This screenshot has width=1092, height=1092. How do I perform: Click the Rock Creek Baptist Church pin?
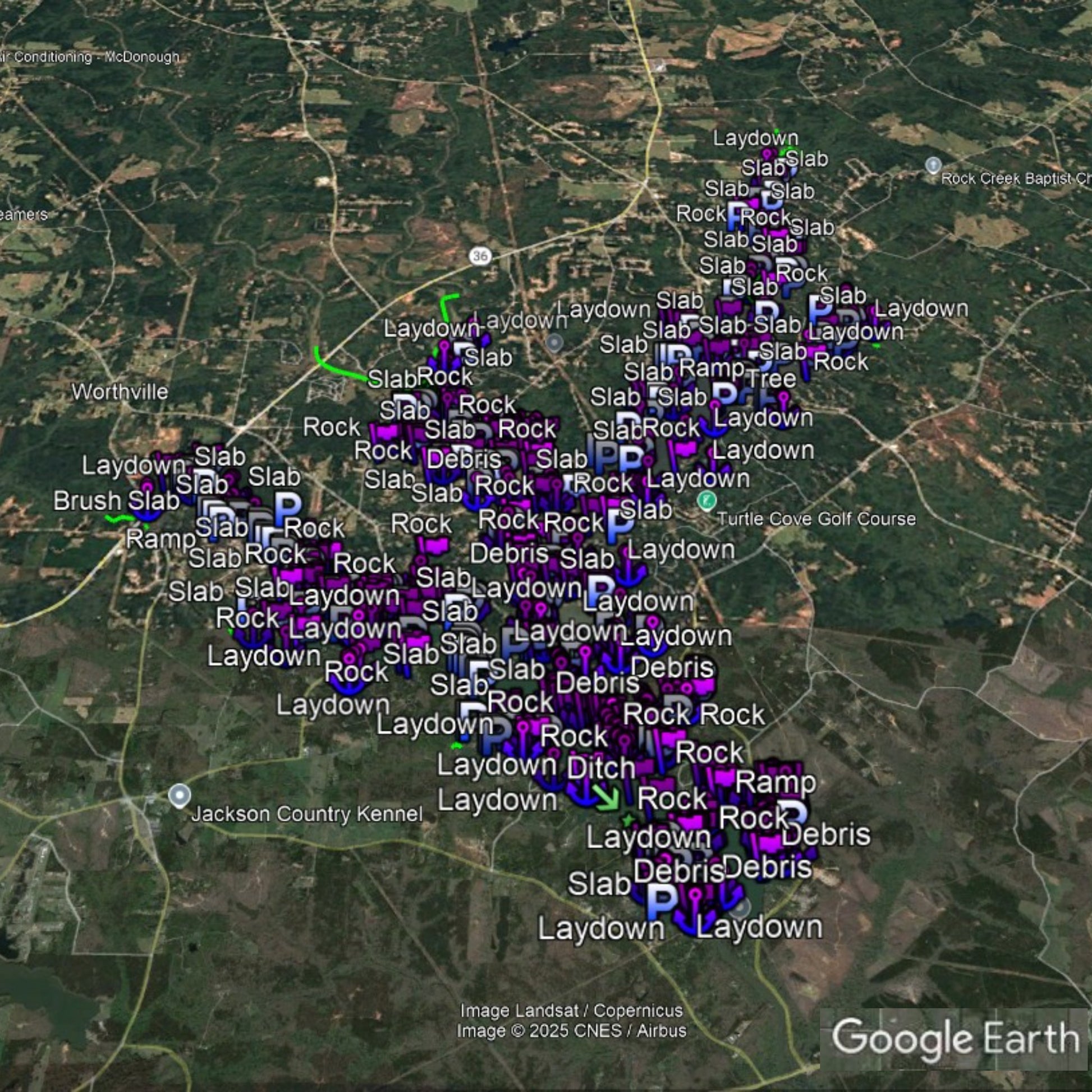(933, 165)
